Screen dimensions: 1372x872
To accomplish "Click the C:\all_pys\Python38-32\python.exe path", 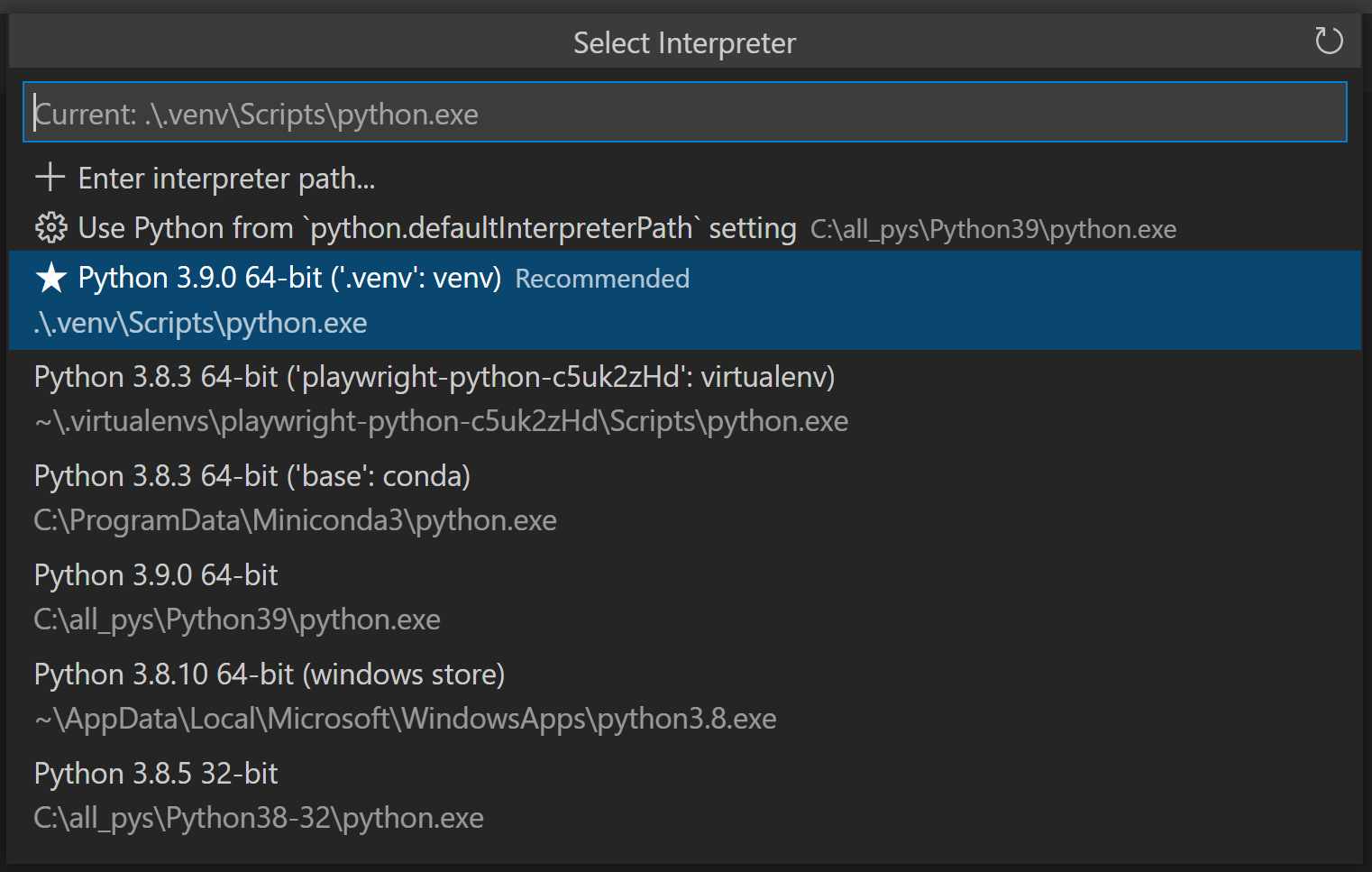I will tap(259, 818).
